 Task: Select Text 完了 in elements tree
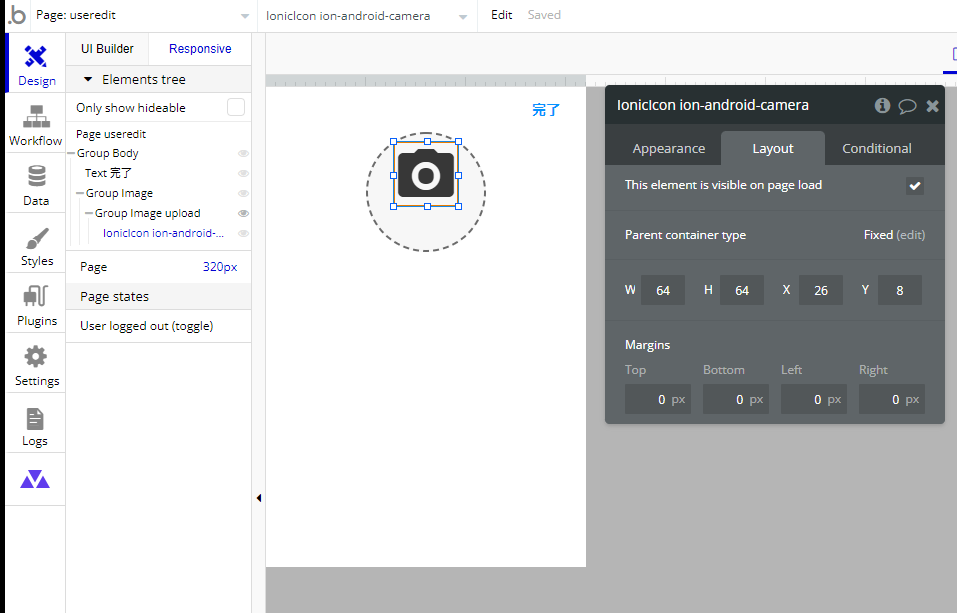[x=108, y=173]
